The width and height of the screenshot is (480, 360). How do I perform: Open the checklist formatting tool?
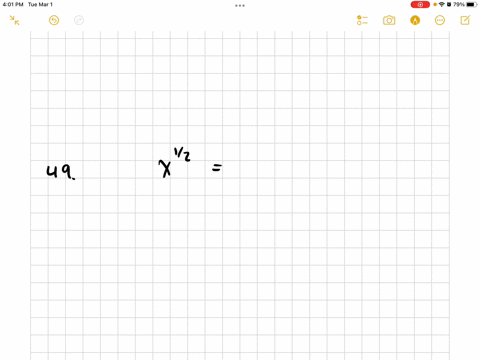tap(362, 20)
